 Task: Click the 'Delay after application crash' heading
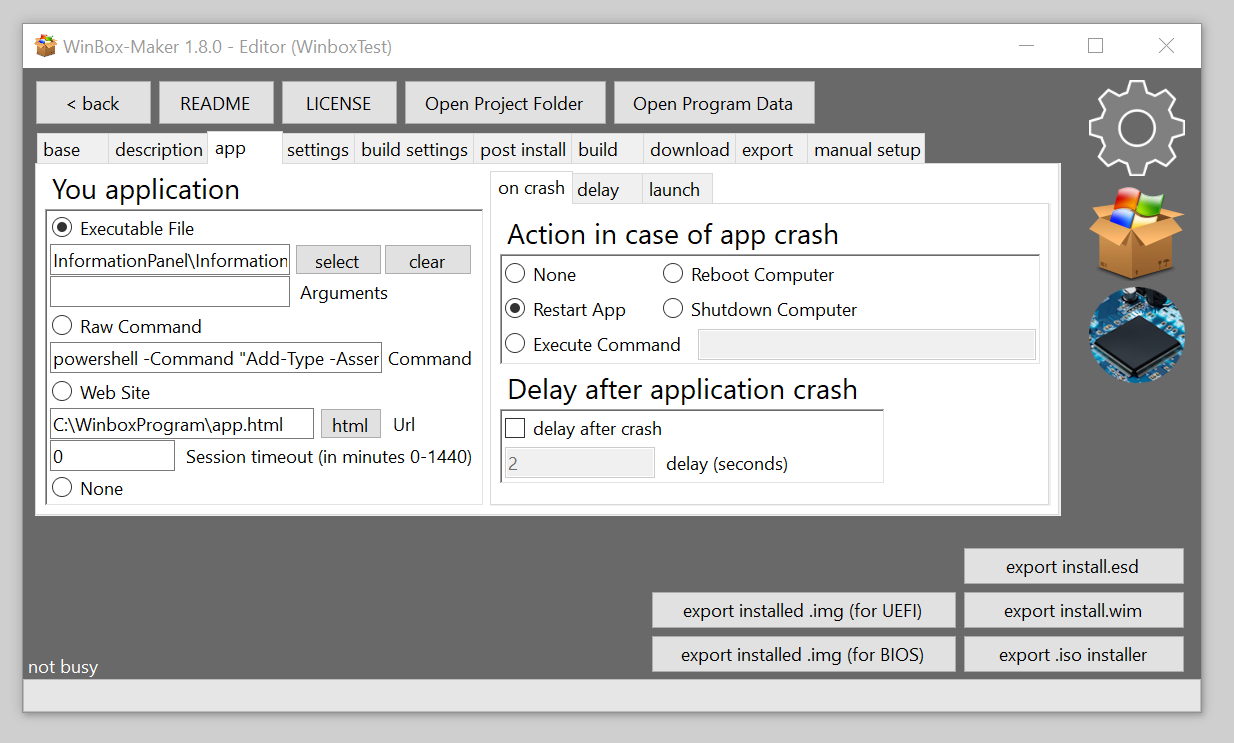point(682,389)
